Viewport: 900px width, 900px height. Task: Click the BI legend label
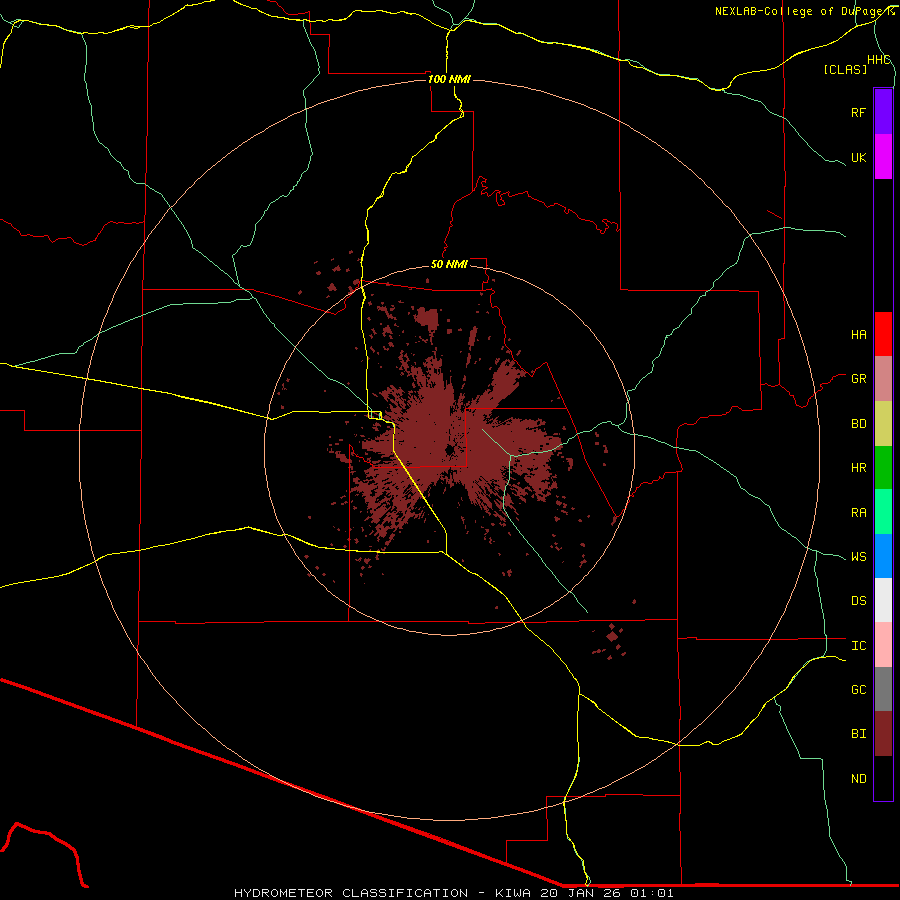click(858, 734)
